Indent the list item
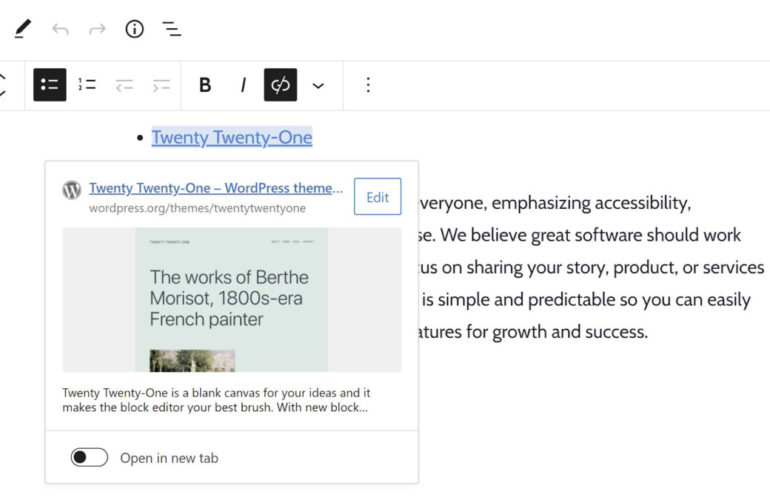Image resolution: width=770 pixels, height=500 pixels. coord(160,85)
